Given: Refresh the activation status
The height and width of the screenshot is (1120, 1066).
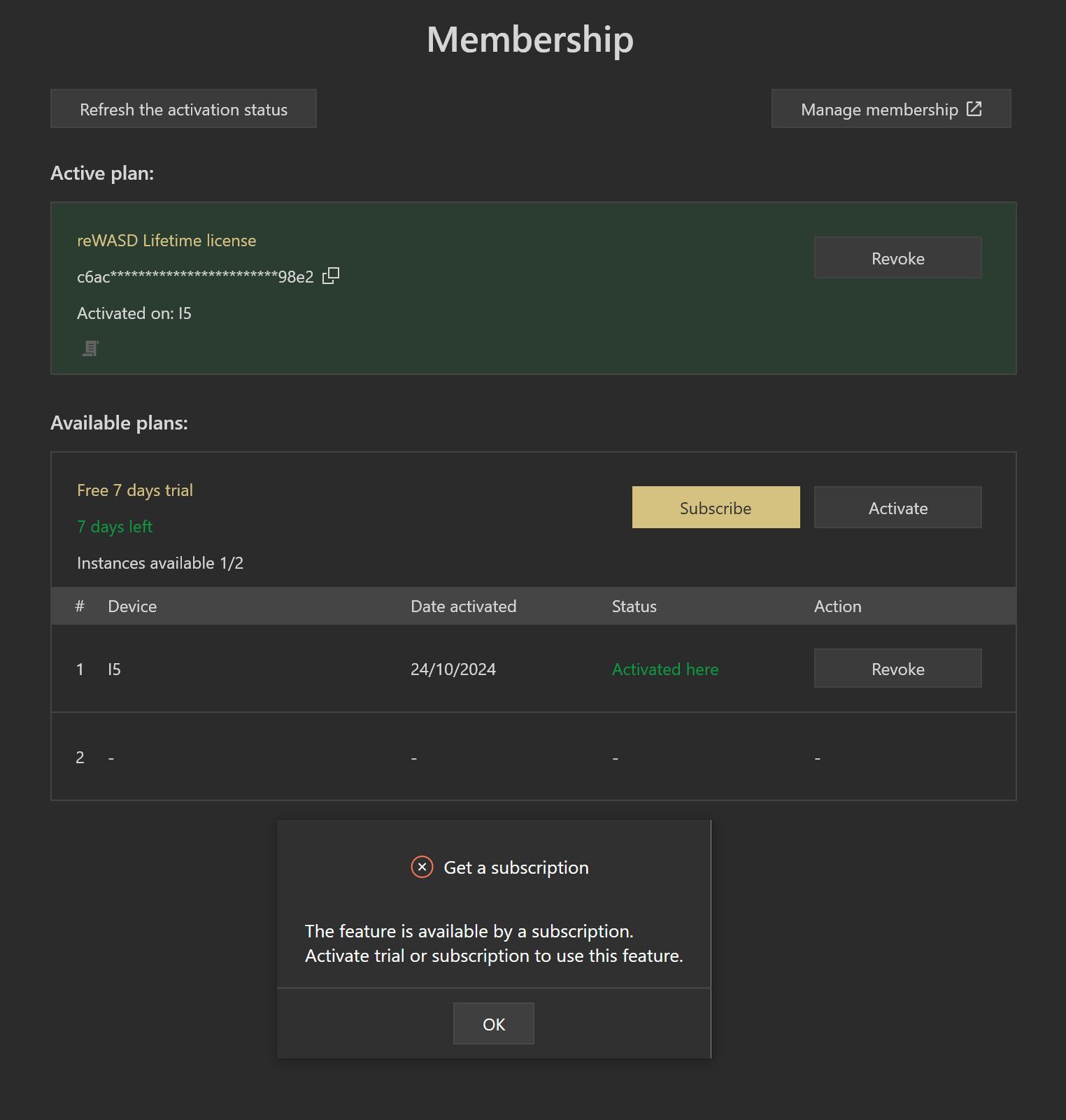Looking at the screenshot, I should (183, 109).
